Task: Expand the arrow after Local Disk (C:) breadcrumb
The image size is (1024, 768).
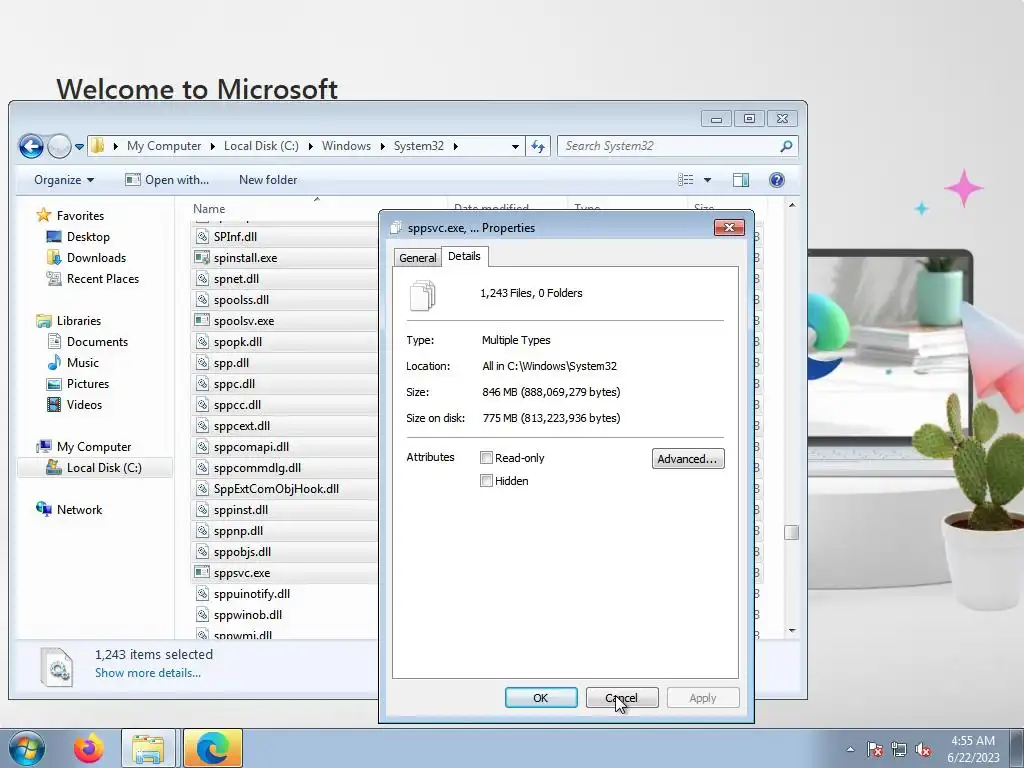Action: tap(309, 146)
